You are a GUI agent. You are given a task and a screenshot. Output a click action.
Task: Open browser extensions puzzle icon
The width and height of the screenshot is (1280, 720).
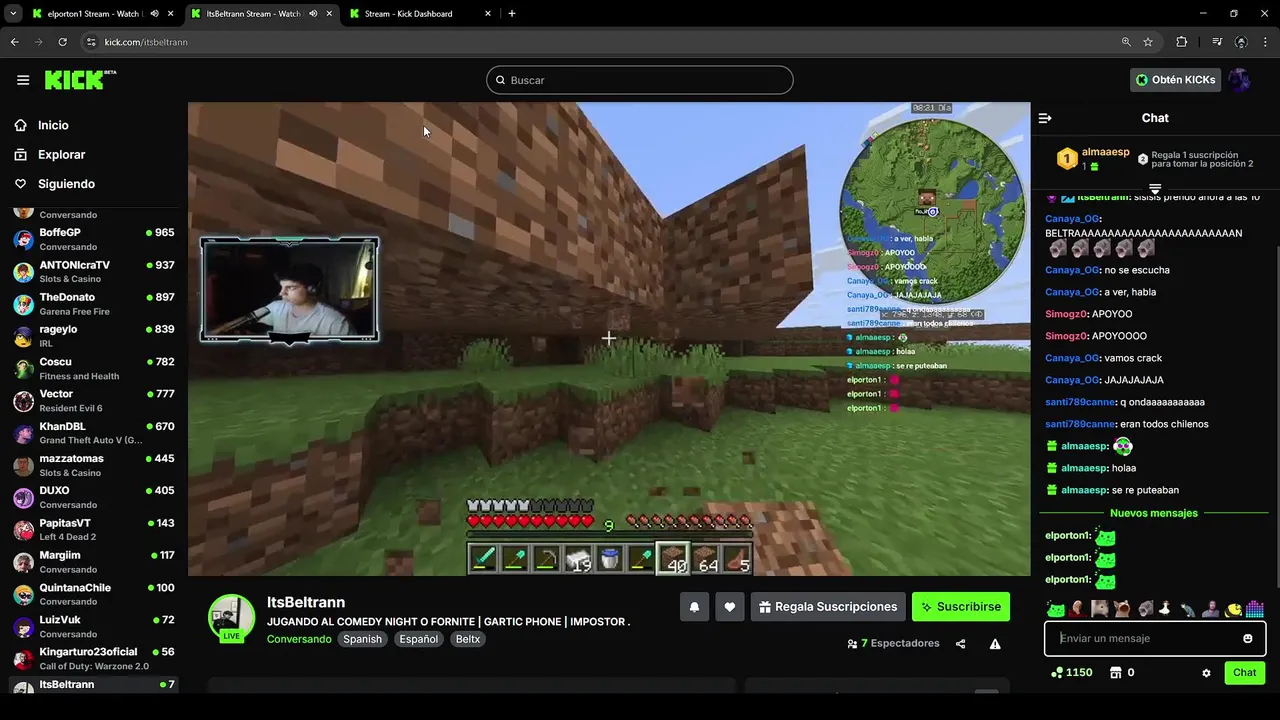(1182, 42)
